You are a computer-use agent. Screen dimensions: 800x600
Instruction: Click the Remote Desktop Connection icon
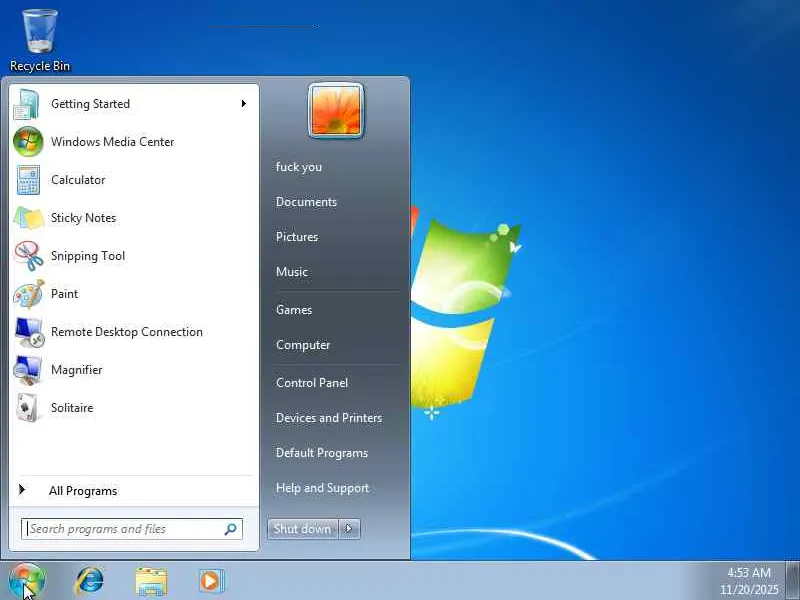(29, 332)
